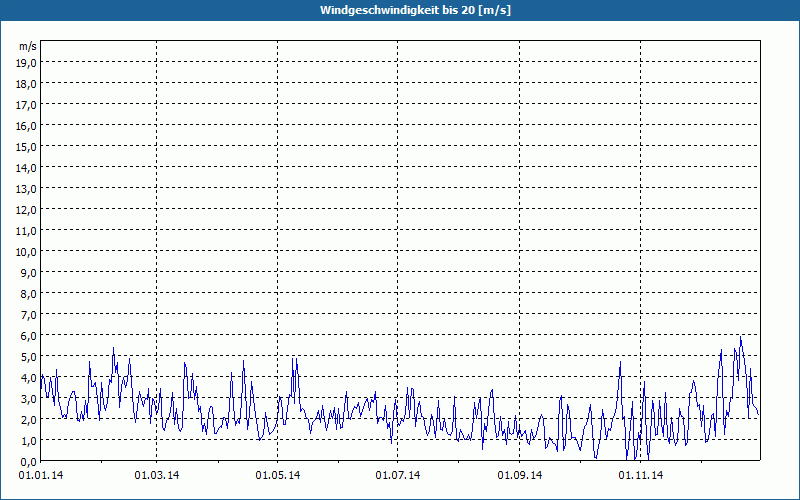Click the 11,0 y-axis label
Image resolution: width=800 pixels, height=500 pixels.
coord(27,231)
